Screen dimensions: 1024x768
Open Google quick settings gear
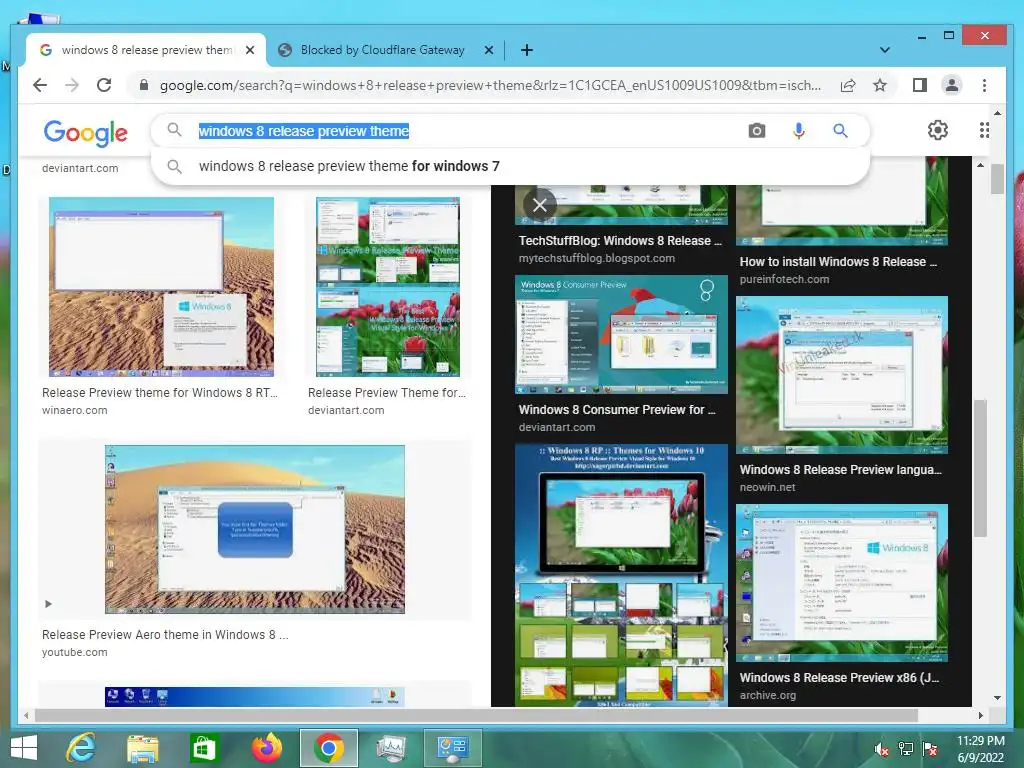pyautogui.click(x=938, y=130)
